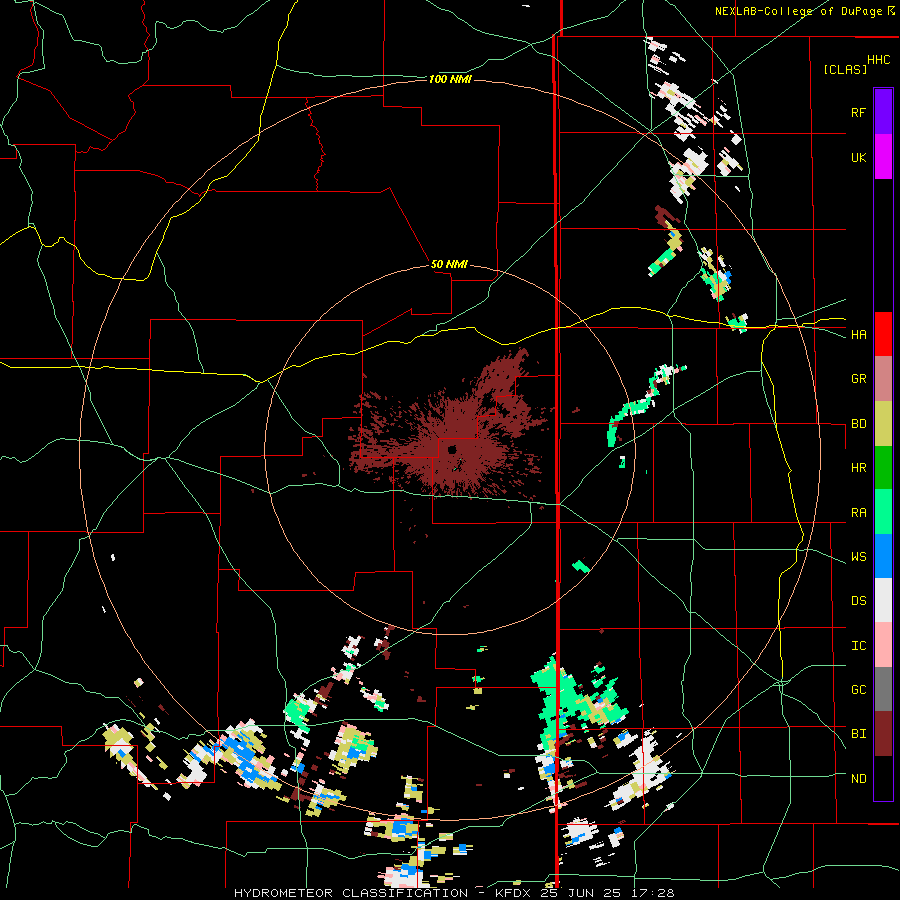Pick the RA bright green legend swatch

pos(883,512)
